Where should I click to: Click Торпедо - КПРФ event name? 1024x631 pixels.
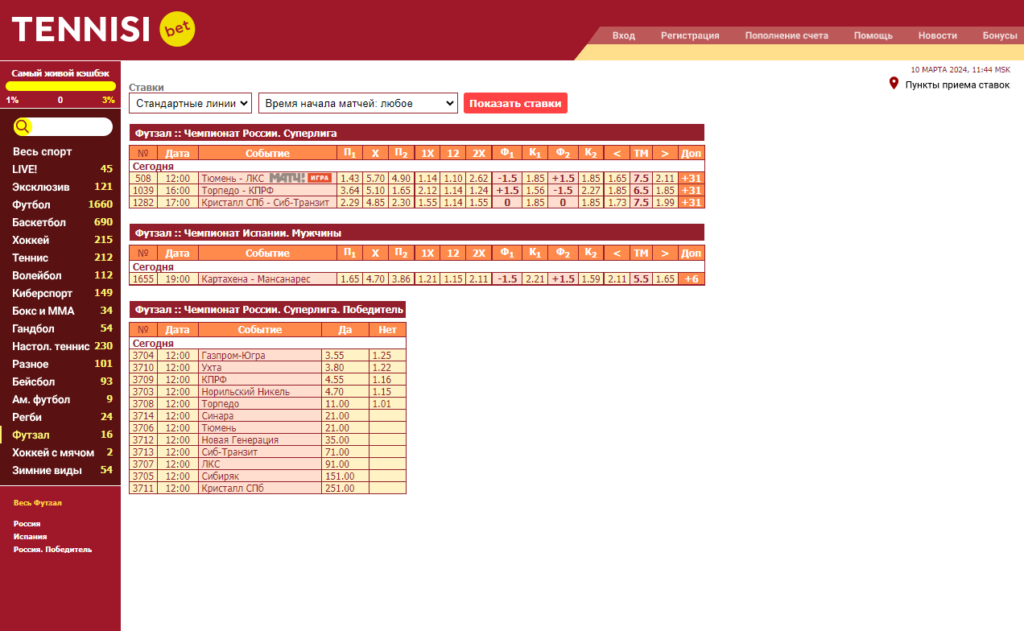tap(238, 191)
